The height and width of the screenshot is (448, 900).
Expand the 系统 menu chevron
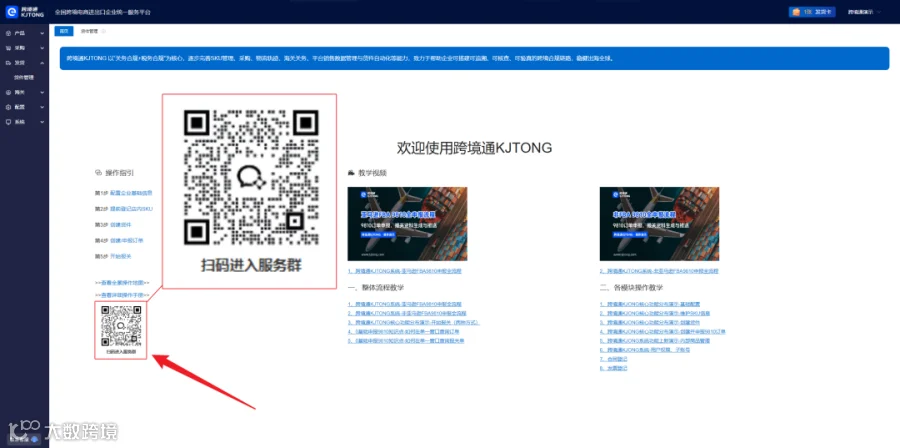click(x=42, y=122)
